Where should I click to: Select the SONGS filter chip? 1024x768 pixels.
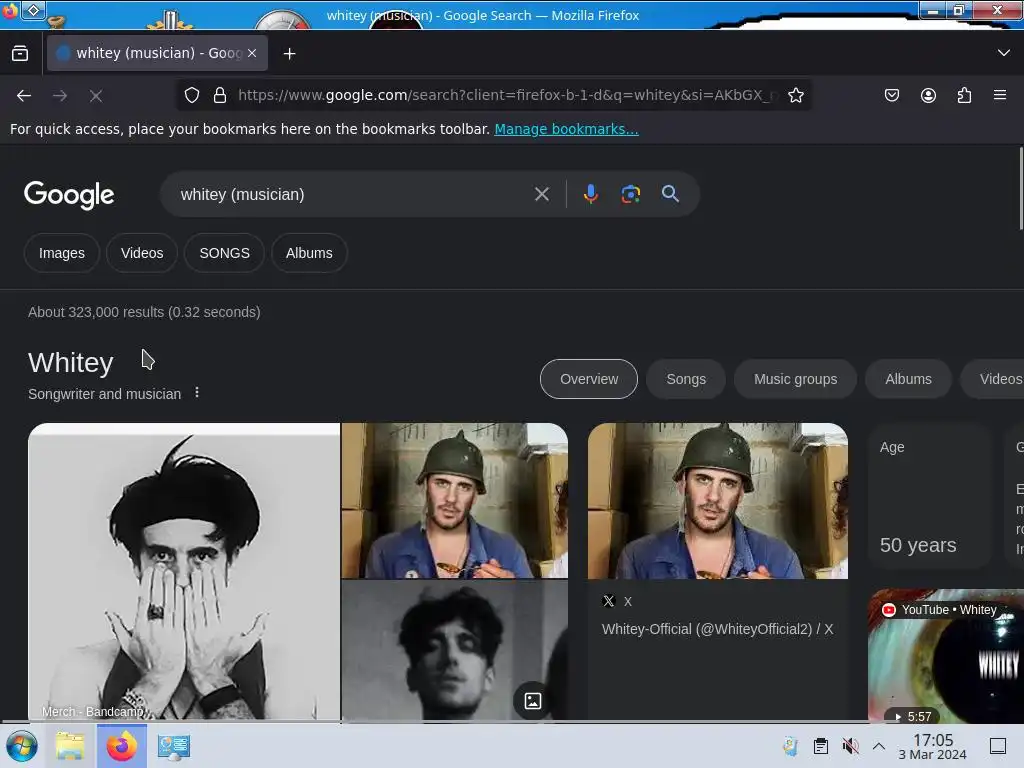click(224, 253)
